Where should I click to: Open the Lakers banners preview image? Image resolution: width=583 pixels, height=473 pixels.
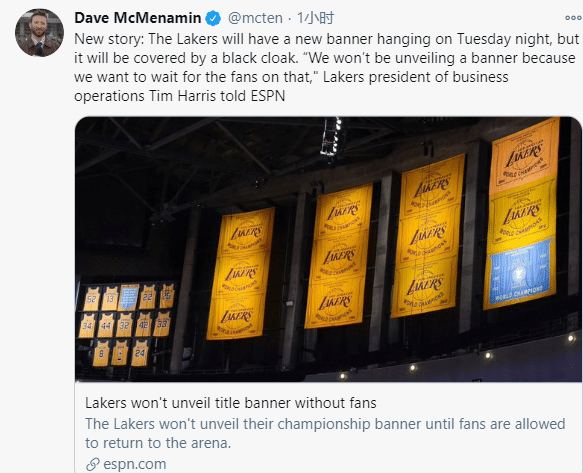tap(328, 249)
